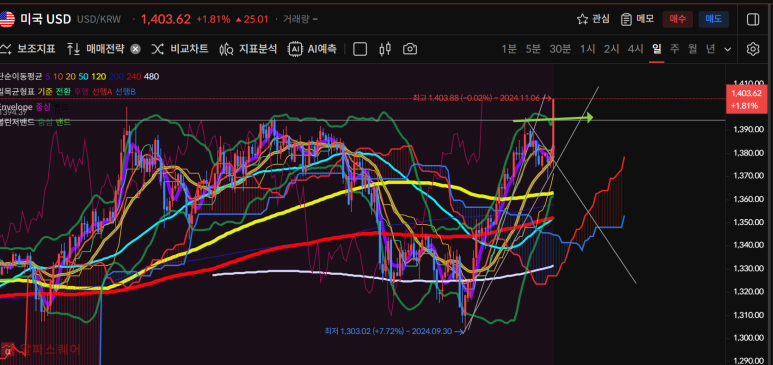Remove the 매매전략 strategy with the X icon
The image size is (773, 365).
[136, 49]
